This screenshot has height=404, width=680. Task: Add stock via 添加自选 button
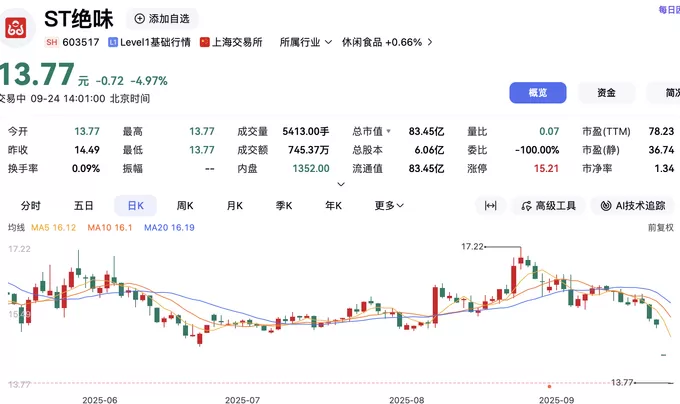pos(162,19)
